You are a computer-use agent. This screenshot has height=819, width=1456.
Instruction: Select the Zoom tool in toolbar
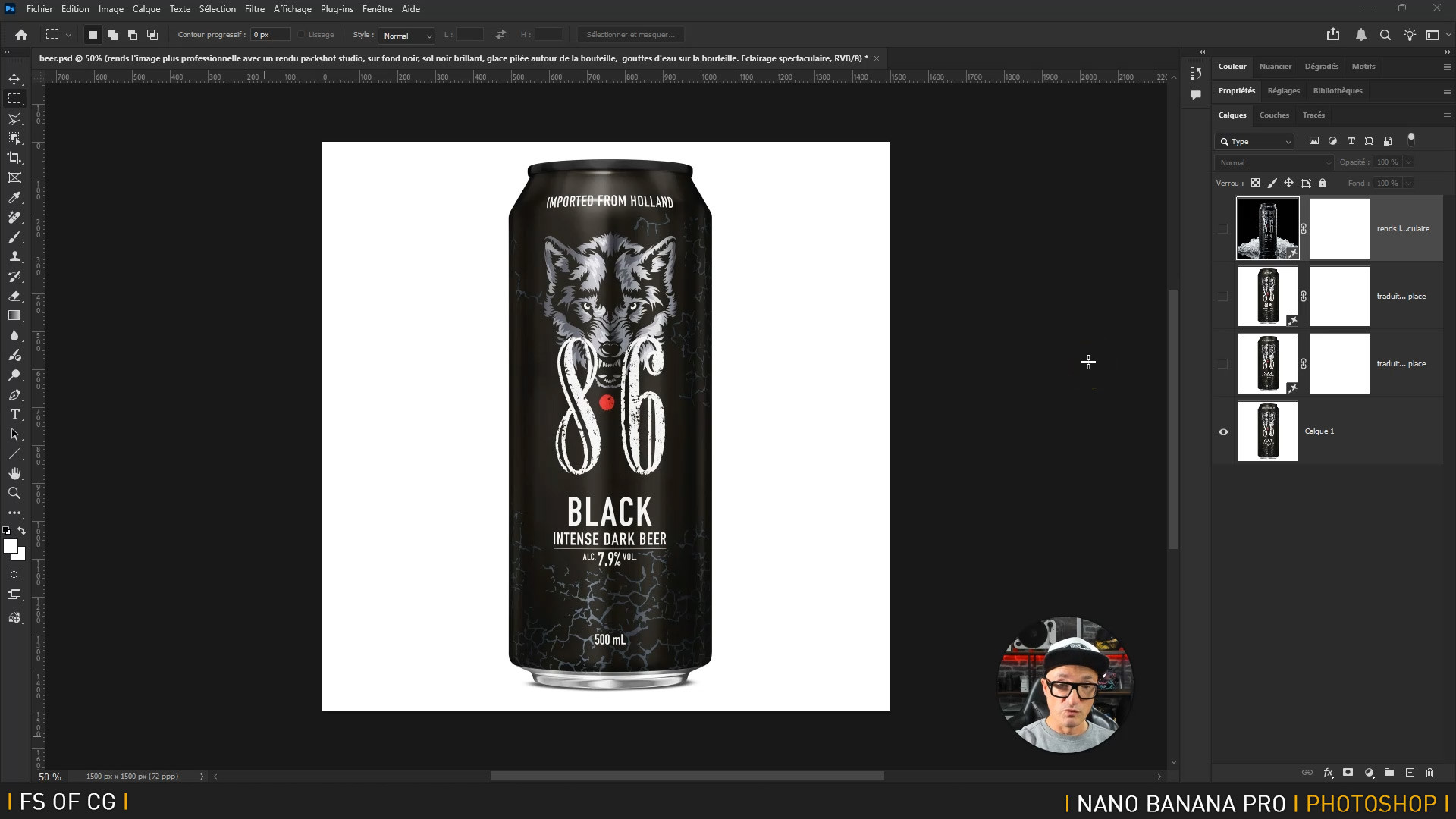pos(14,493)
